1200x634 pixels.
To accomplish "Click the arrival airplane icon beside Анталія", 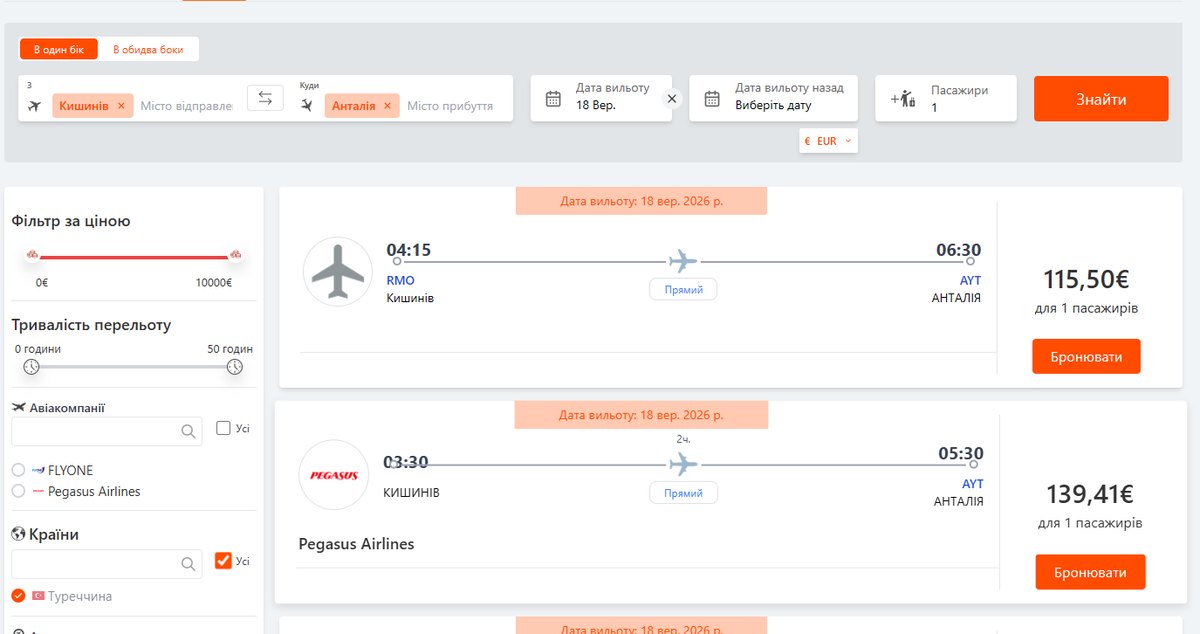I will 307,105.
